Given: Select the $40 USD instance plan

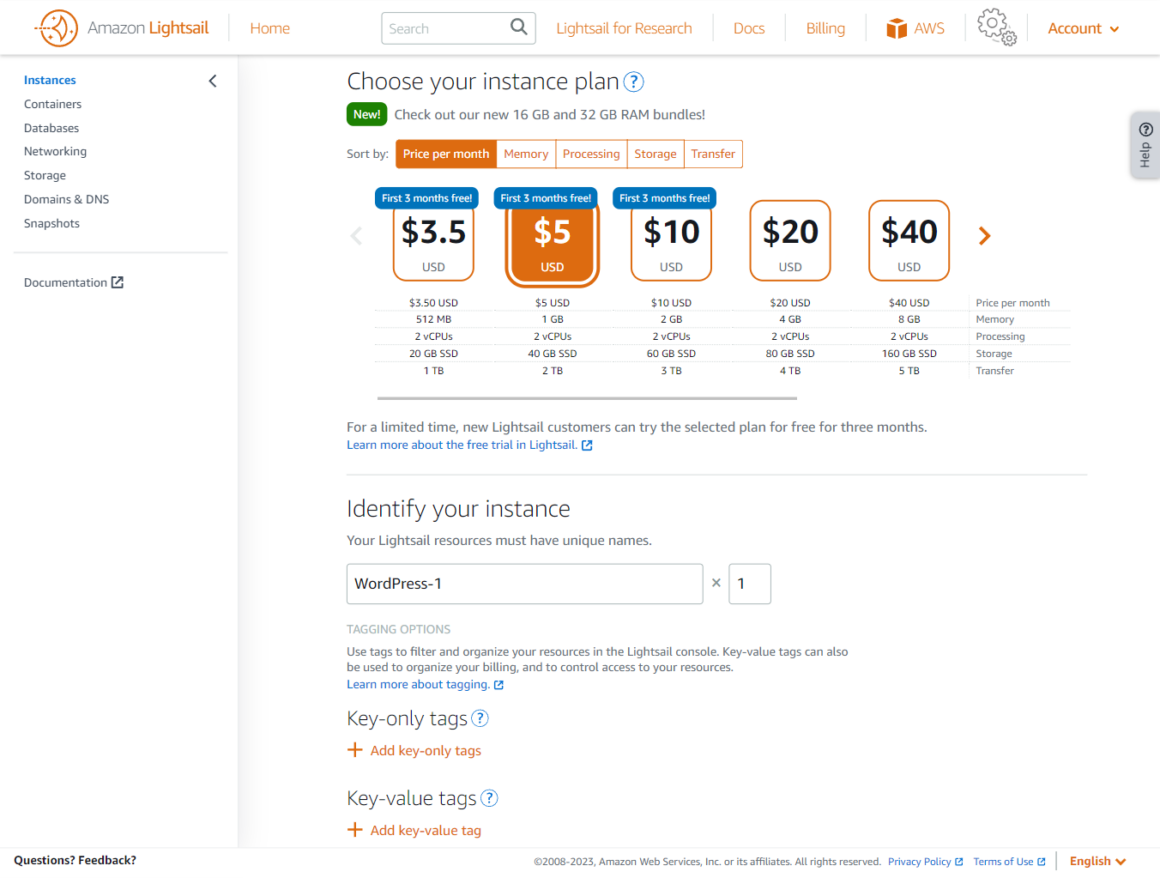Looking at the screenshot, I should [x=908, y=240].
